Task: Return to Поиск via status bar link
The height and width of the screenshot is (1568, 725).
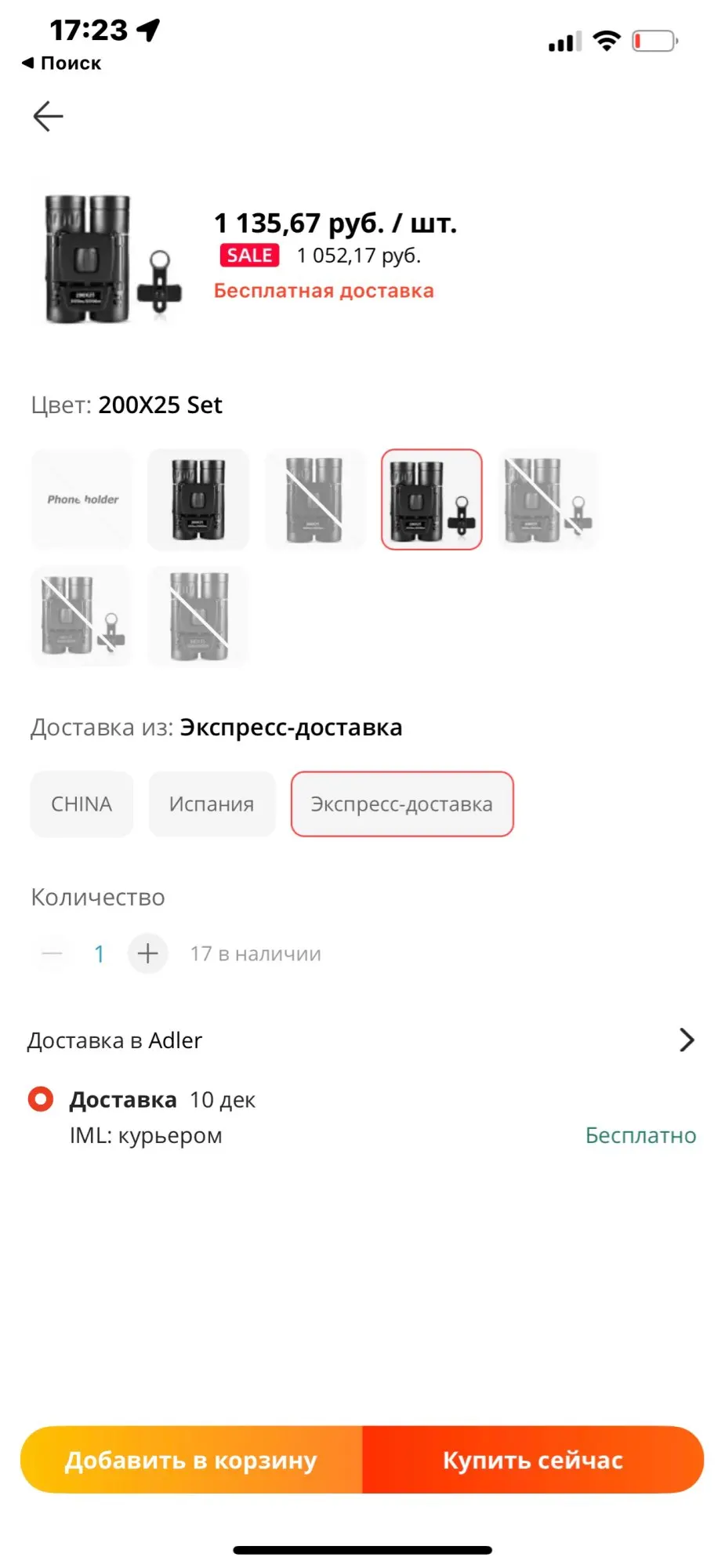Action: [61, 64]
